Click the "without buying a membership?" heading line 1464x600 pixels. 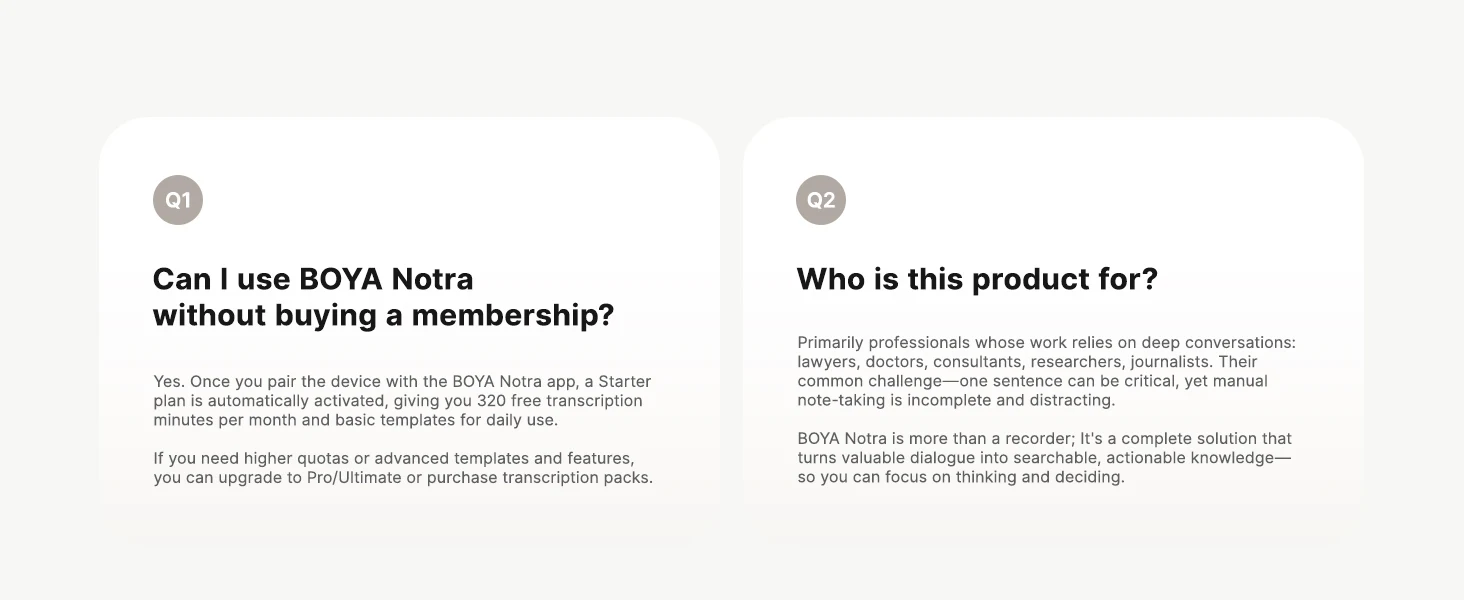(x=383, y=315)
